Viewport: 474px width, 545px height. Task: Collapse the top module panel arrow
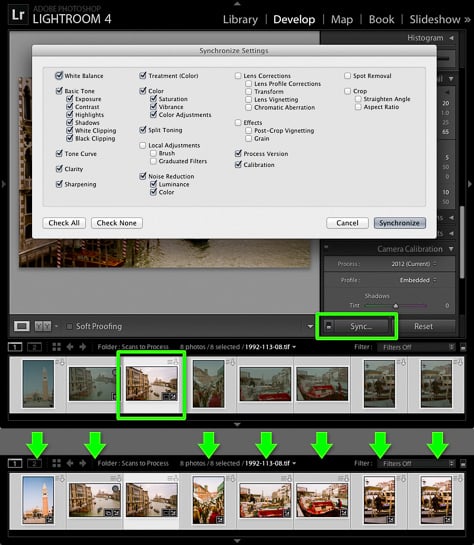pyautogui.click(x=237, y=3)
